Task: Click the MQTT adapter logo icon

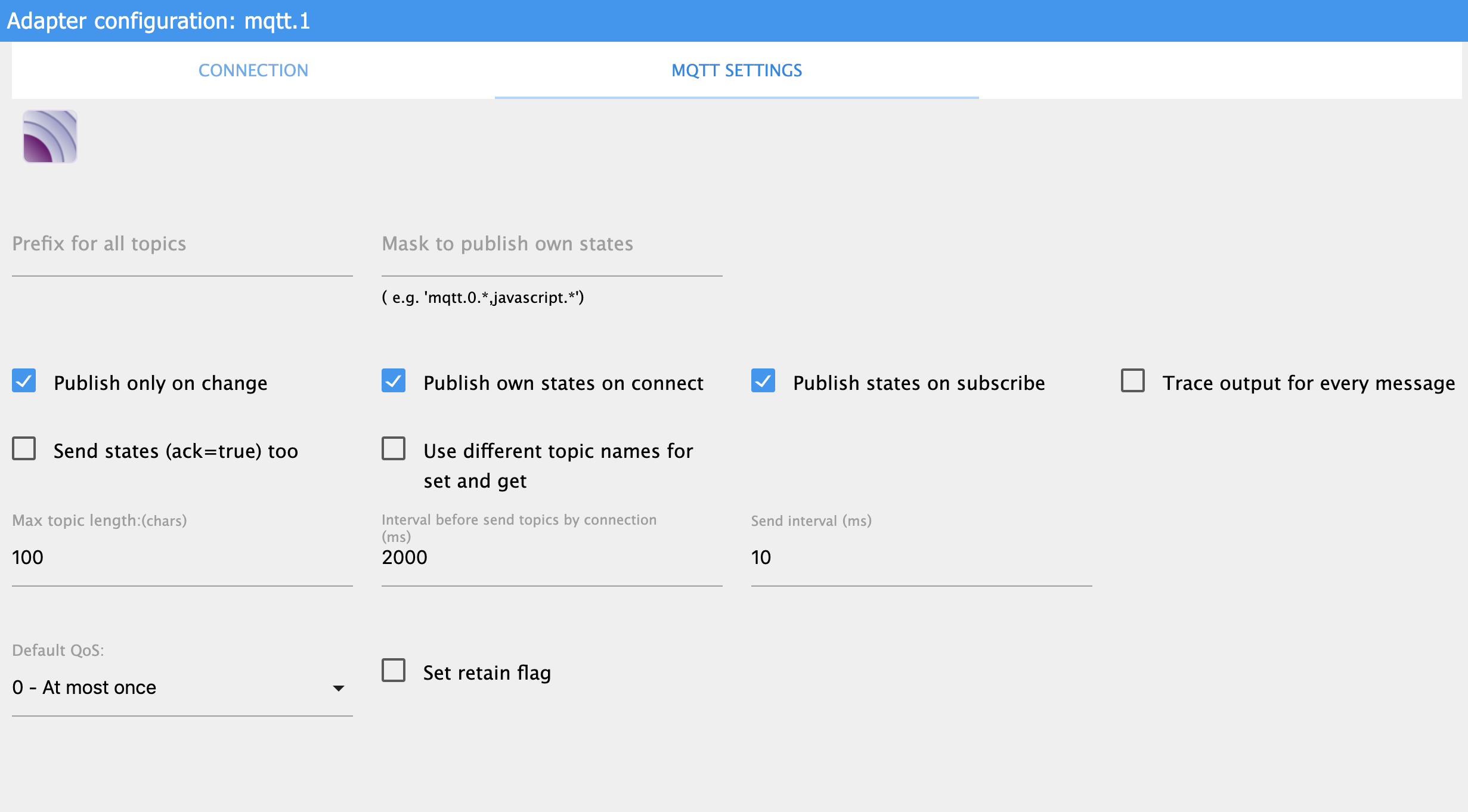Action: 50,137
